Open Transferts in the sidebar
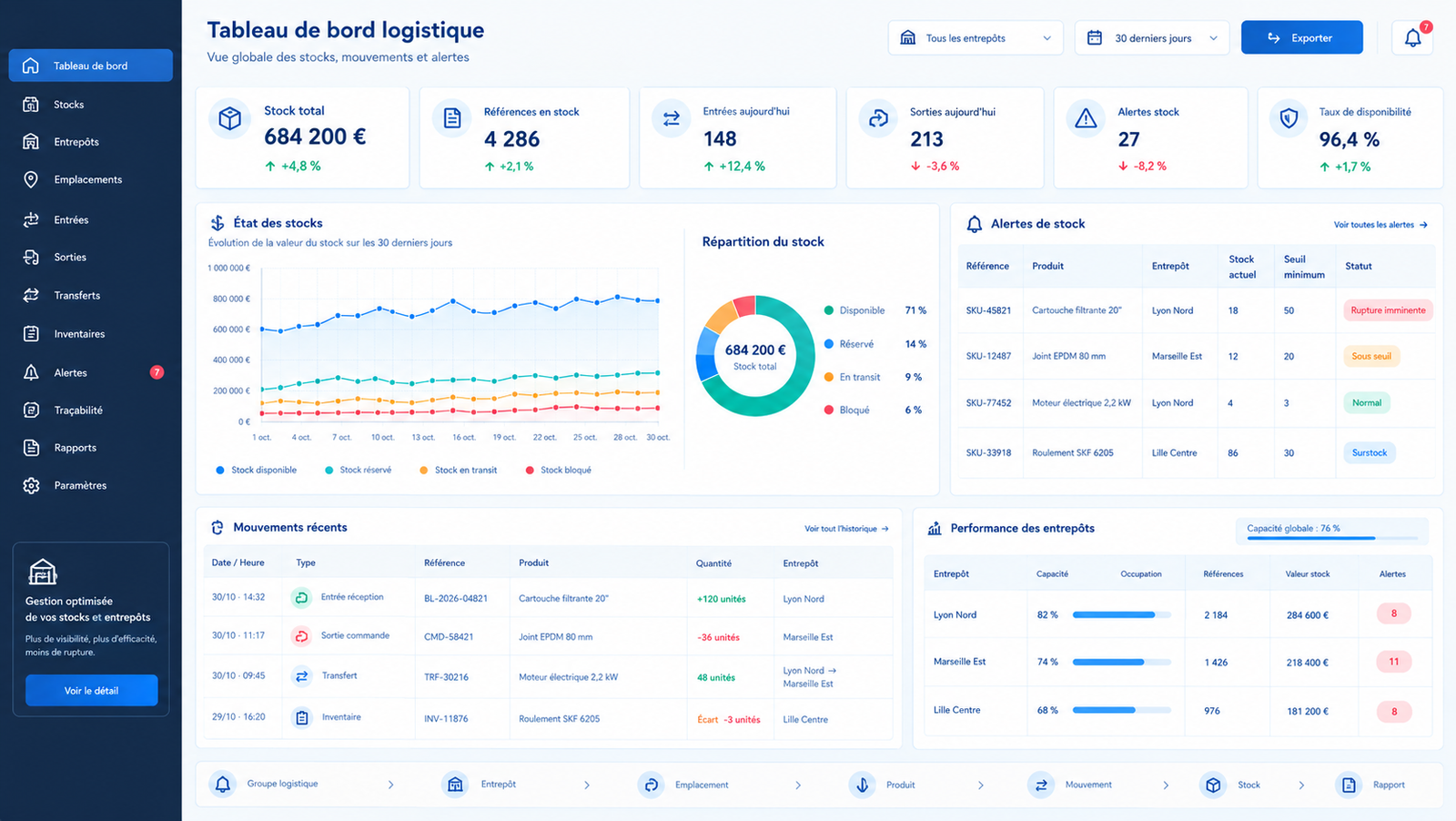Viewport: 1456px width, 821px height. tap(91, 296)
